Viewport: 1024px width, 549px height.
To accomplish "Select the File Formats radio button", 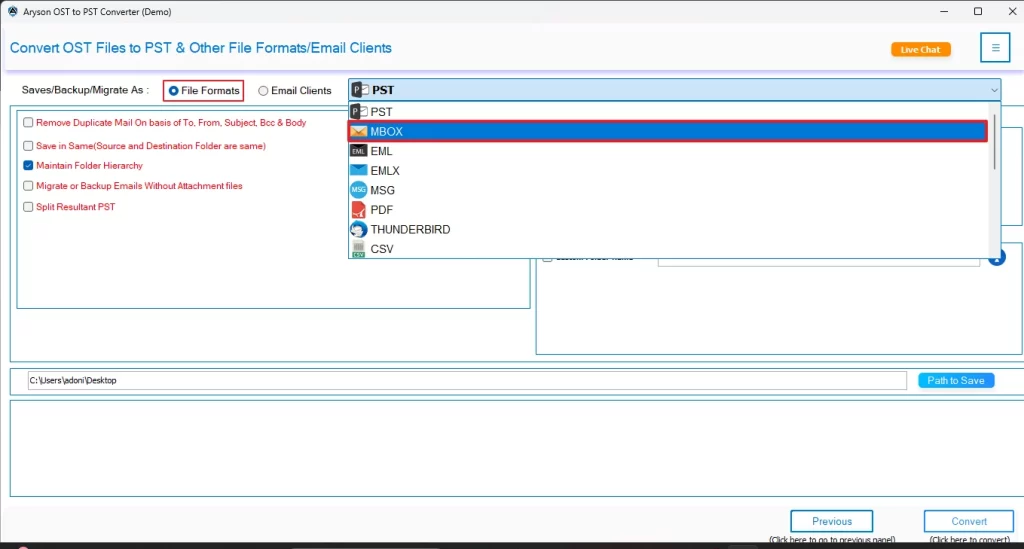I will (x=174, y=91).
